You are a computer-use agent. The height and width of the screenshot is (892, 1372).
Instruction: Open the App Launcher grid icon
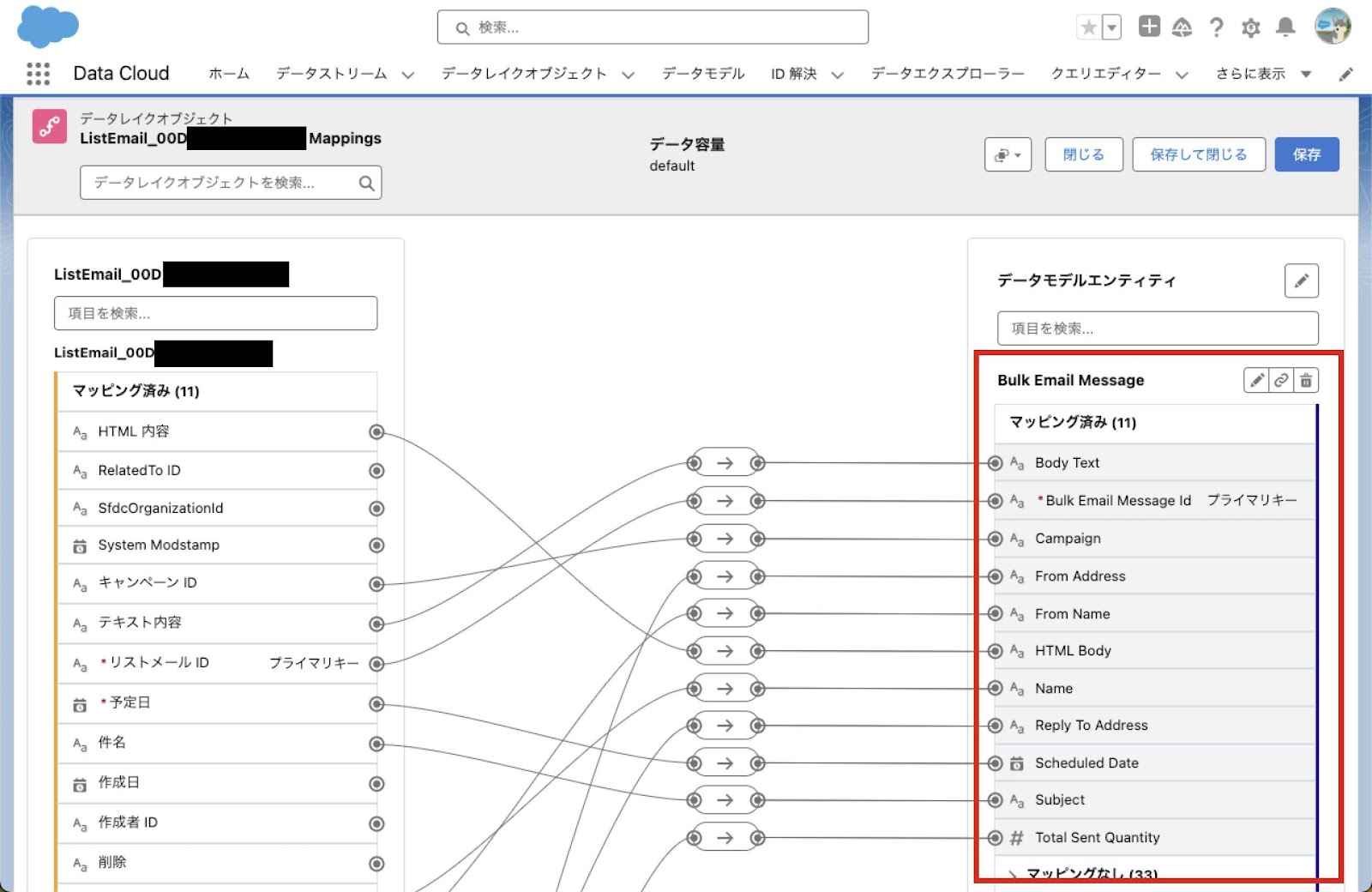pos(38,74)
